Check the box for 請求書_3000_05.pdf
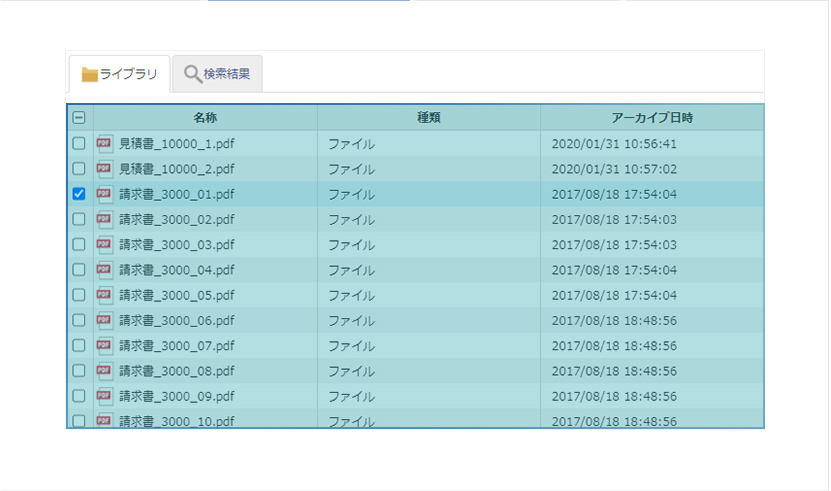Image resolution: width=831 pixels, height=491 pixels. pos(79,295)
